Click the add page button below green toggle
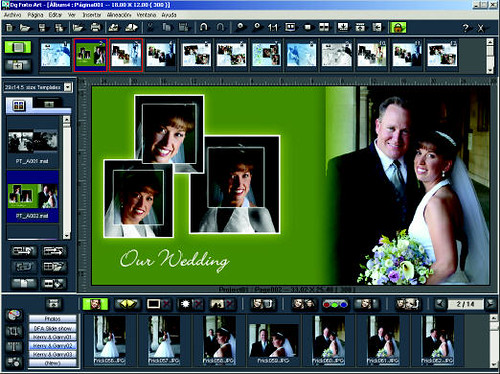The image size is (500, 374). tap(18, 65)
